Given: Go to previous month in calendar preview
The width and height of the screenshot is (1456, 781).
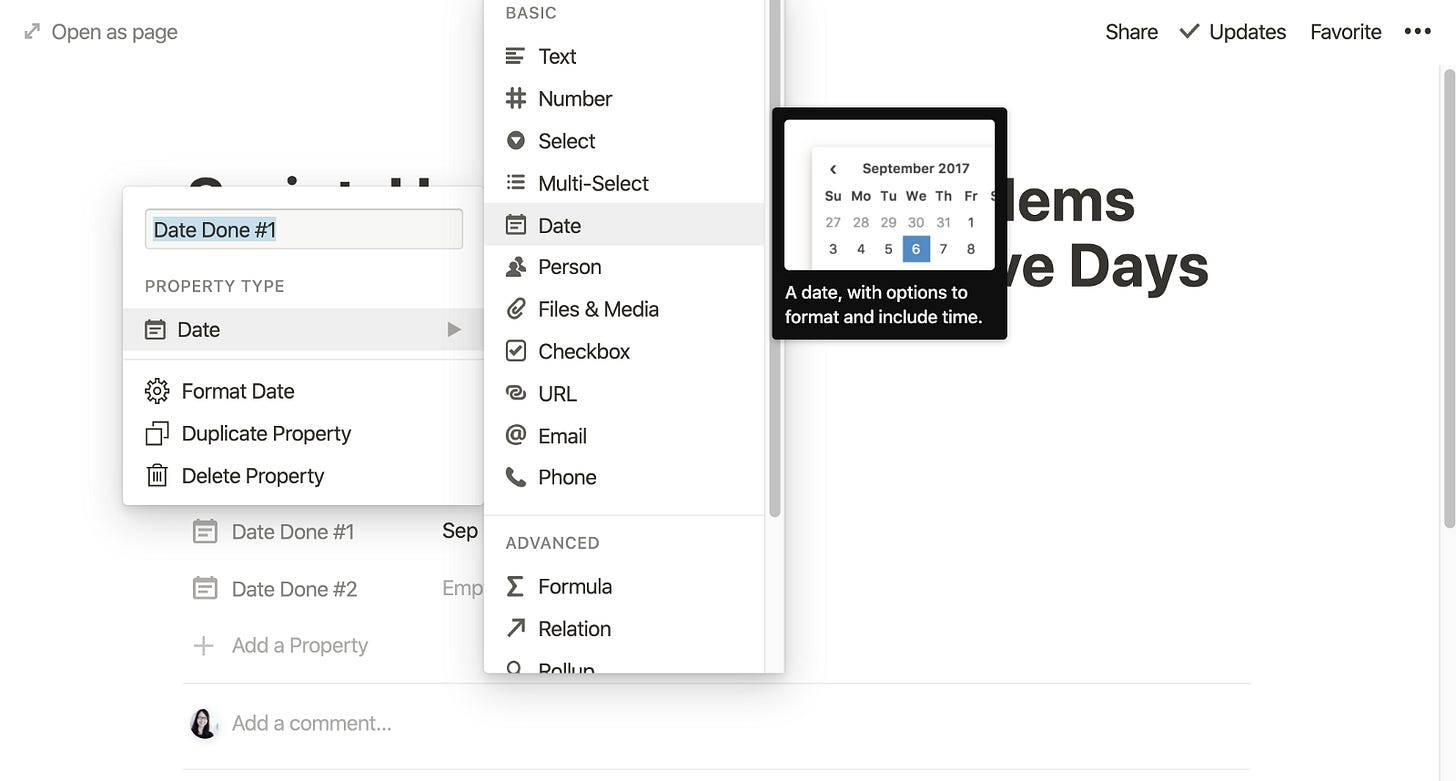Looking at the screenshot, I should (832, 169).
